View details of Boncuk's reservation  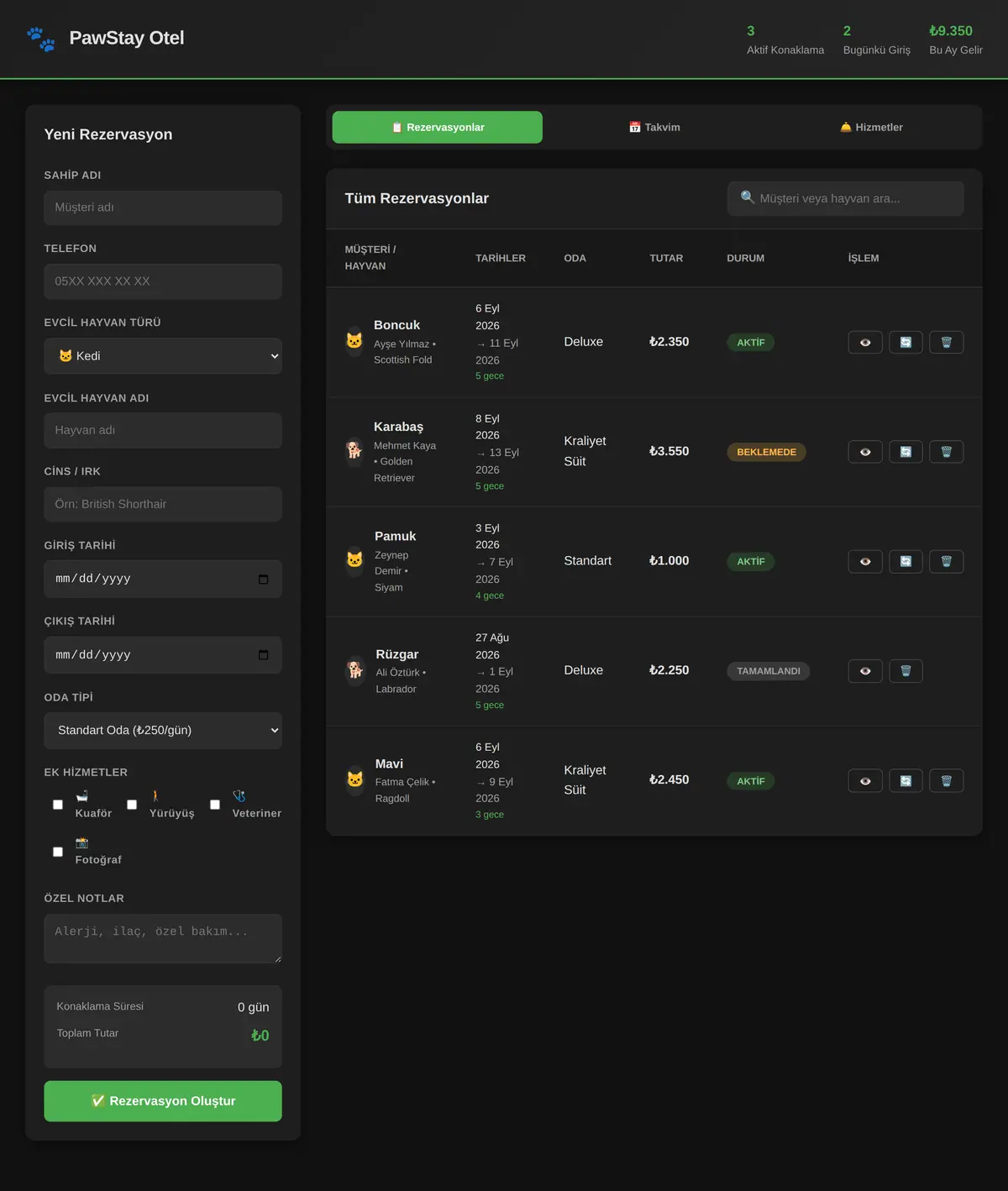[865, 342]
